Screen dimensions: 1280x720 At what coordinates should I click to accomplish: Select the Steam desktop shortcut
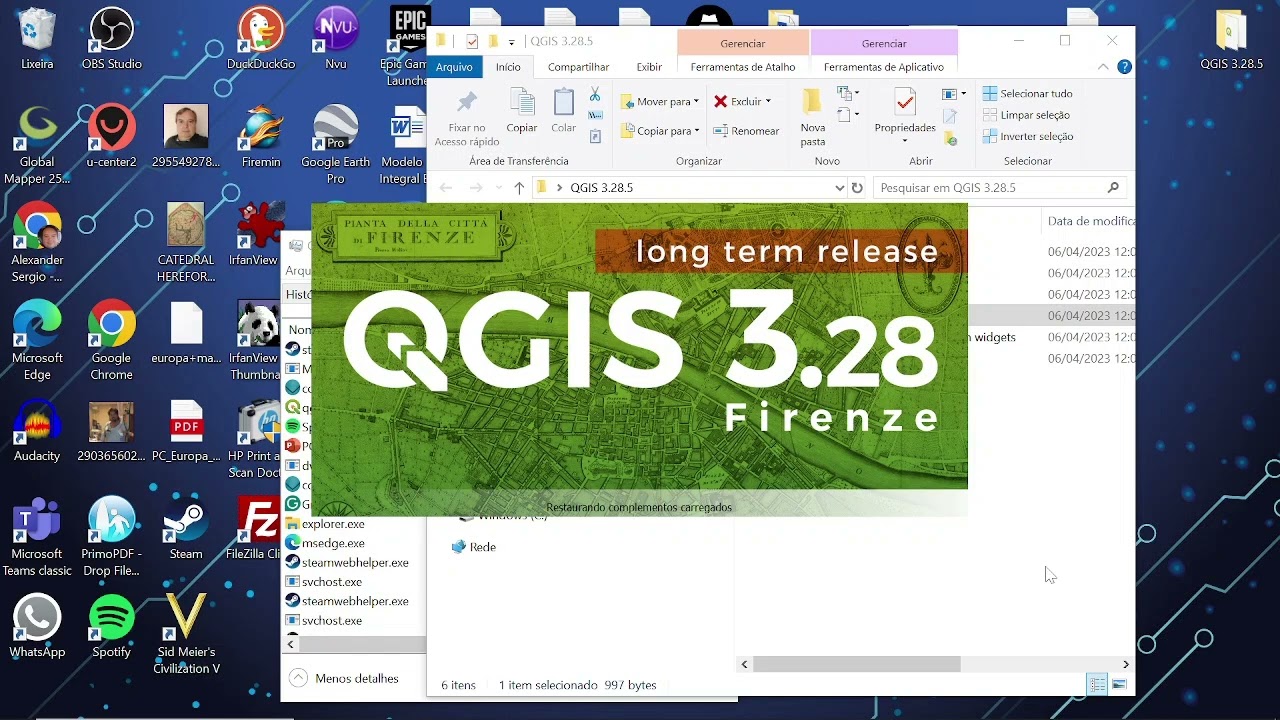186,529
